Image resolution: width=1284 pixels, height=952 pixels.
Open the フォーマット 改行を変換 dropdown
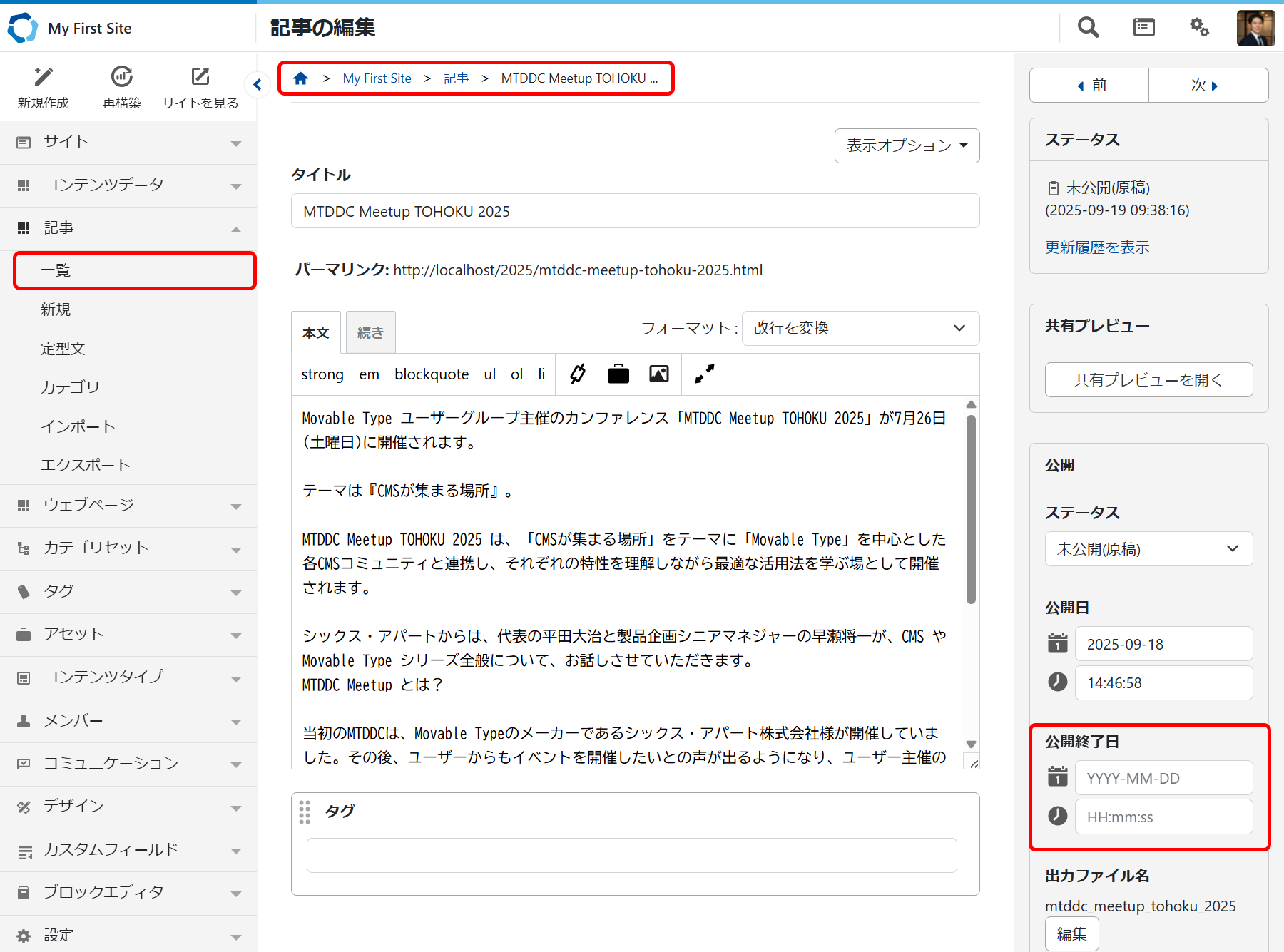click(x=860, y=328)
